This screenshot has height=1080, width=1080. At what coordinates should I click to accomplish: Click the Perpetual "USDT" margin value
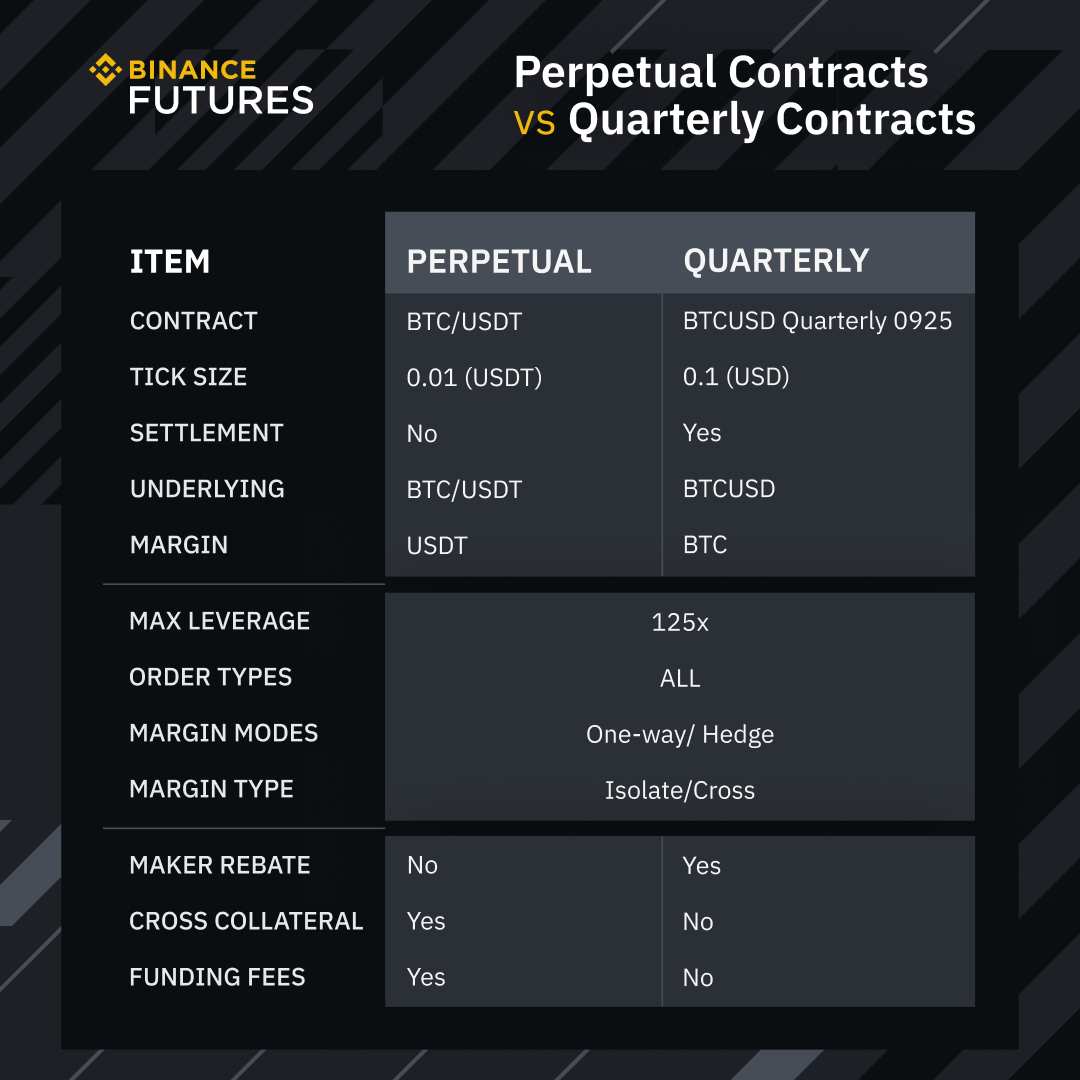pos(437,546)
